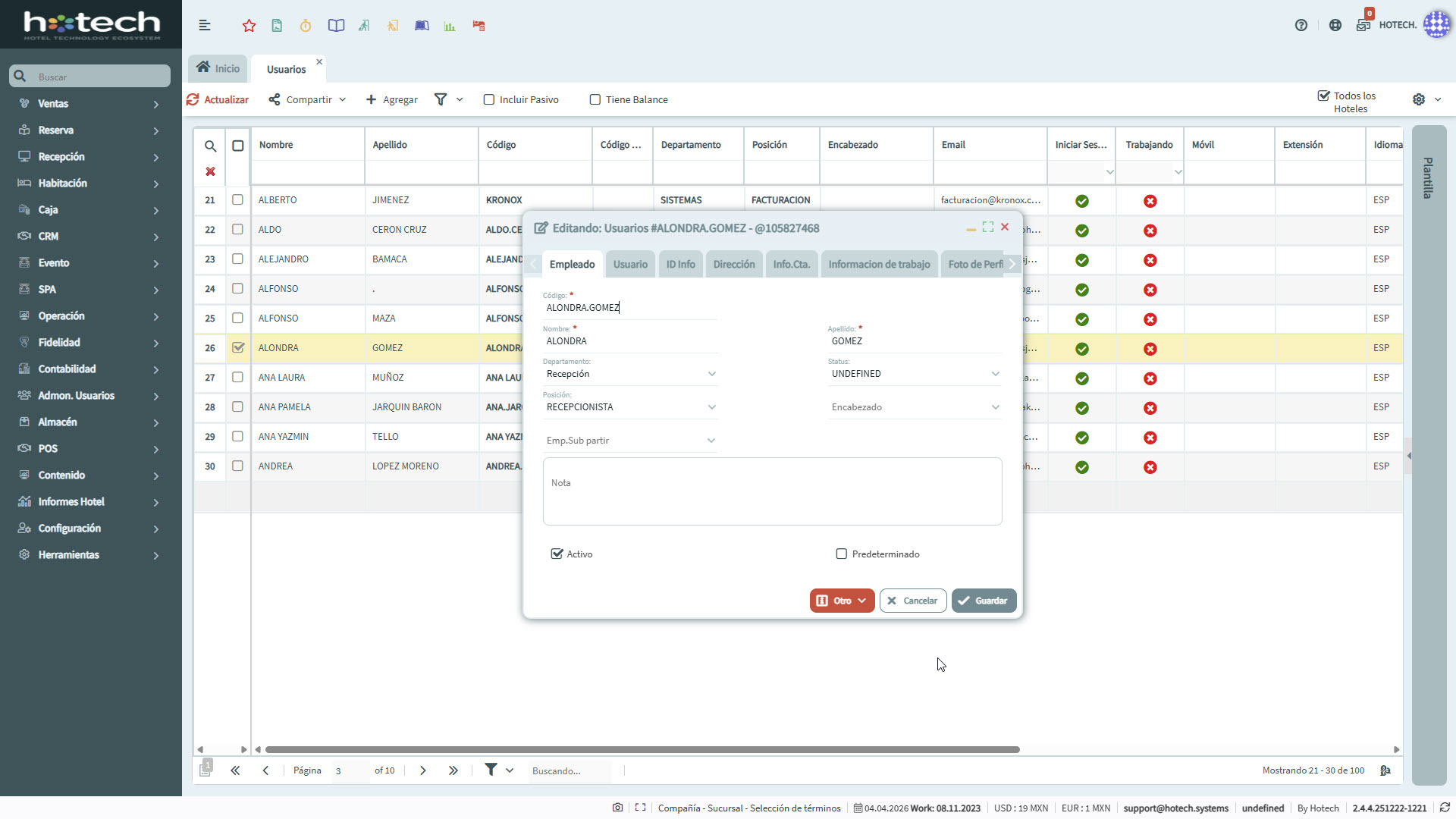Expand the Departamento dropdown showing Recepción

pos(630,374)
